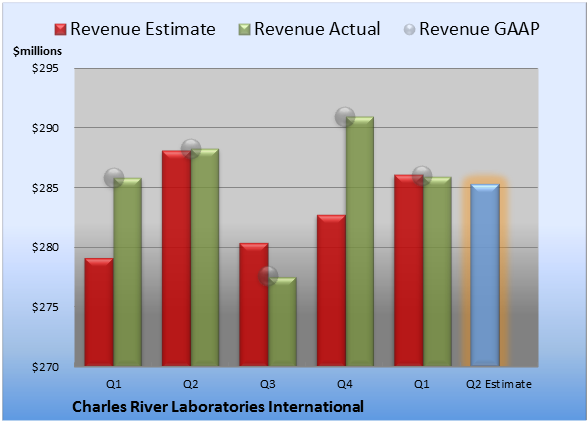
Task: Click the $290 y-axis label
Action: pos(45,128)
